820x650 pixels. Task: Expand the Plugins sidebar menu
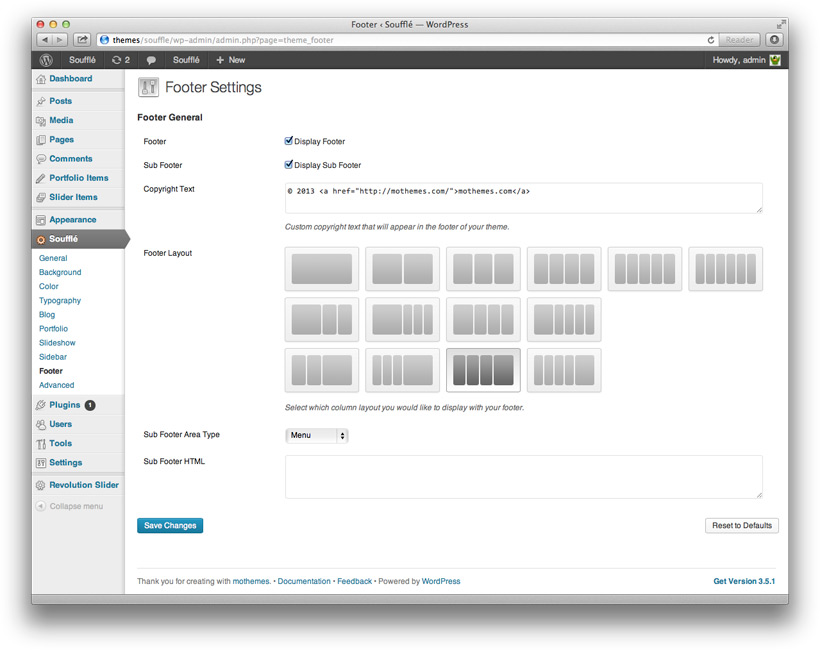click(64, 405)
